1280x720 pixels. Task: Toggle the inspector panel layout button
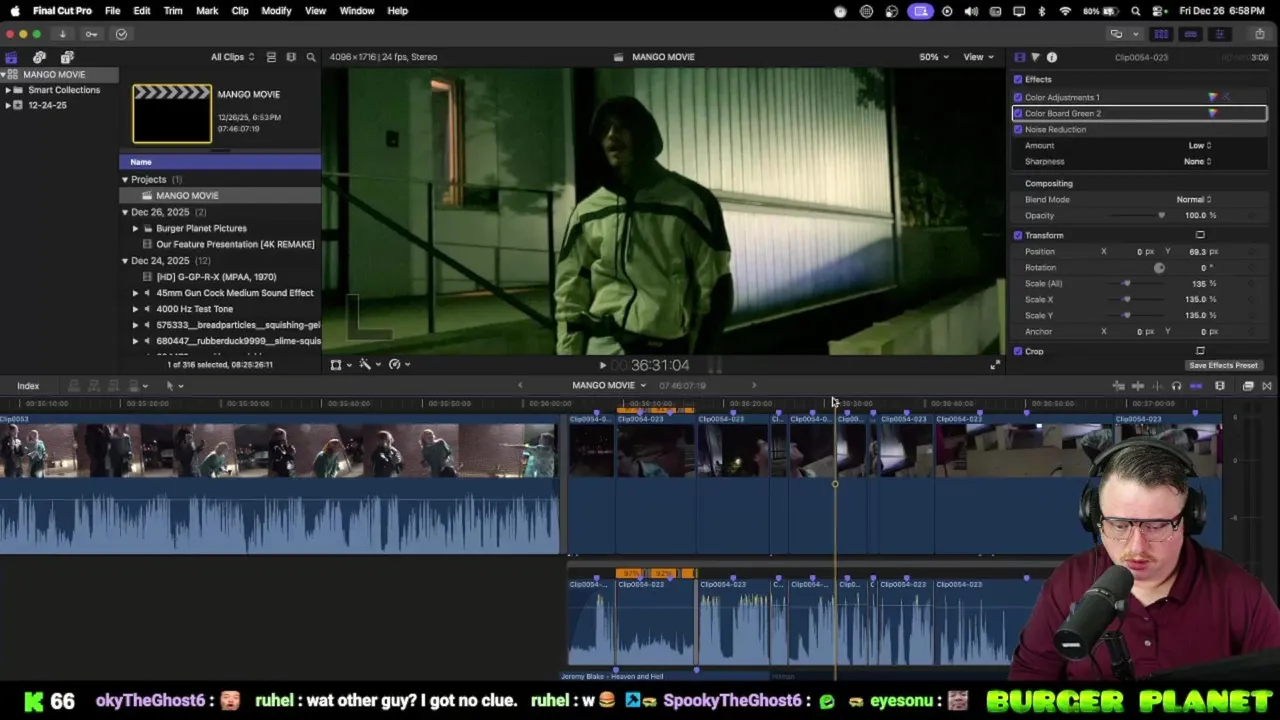click(1219, 34)
